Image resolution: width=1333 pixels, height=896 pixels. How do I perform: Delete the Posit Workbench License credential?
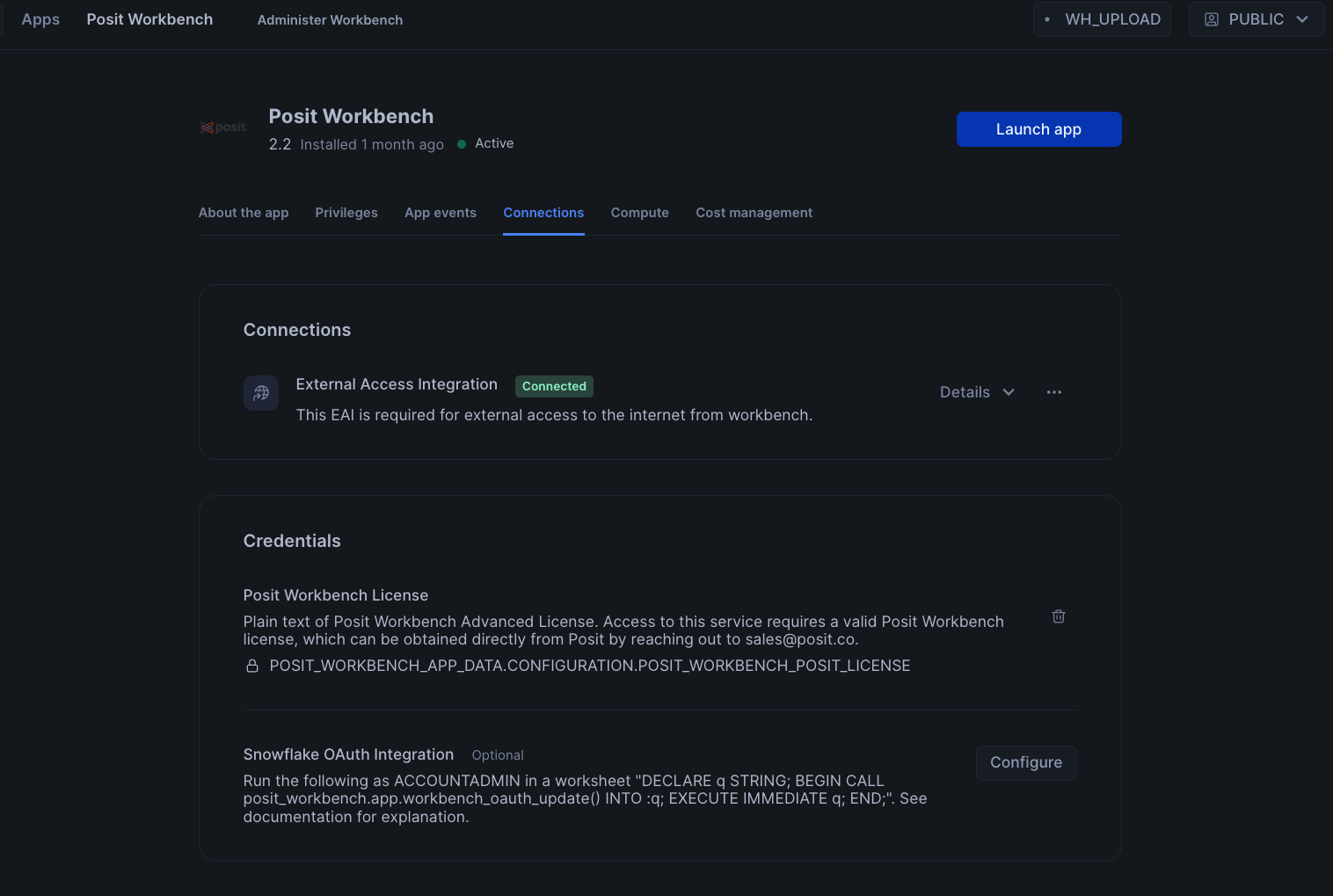click(1059, 616)
